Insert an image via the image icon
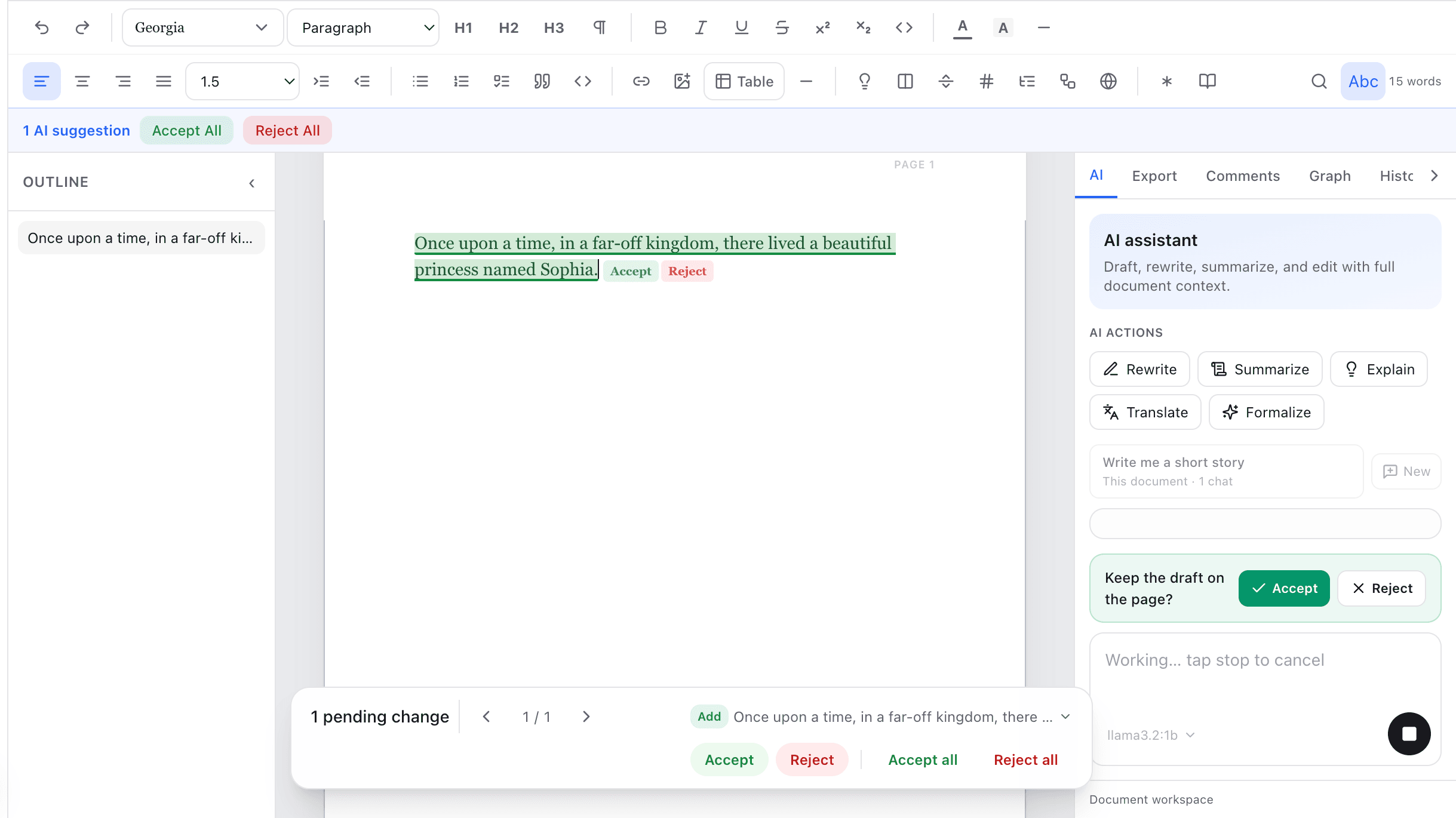The height and width of the screenshot is (818, 1456). pos(682,81)
